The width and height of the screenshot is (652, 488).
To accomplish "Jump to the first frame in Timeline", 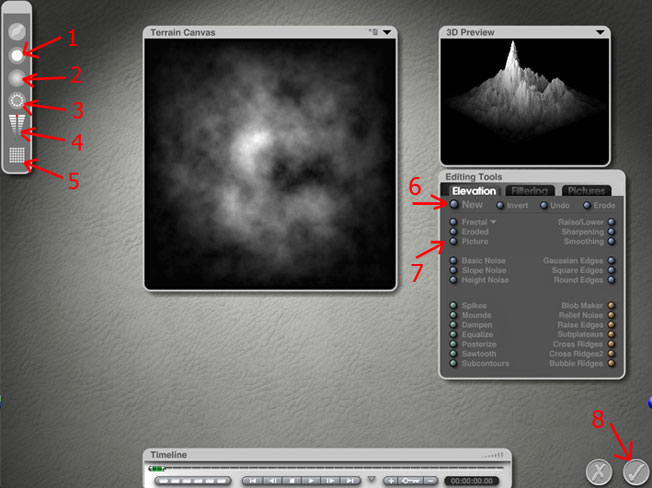I will tap(252, 481).
